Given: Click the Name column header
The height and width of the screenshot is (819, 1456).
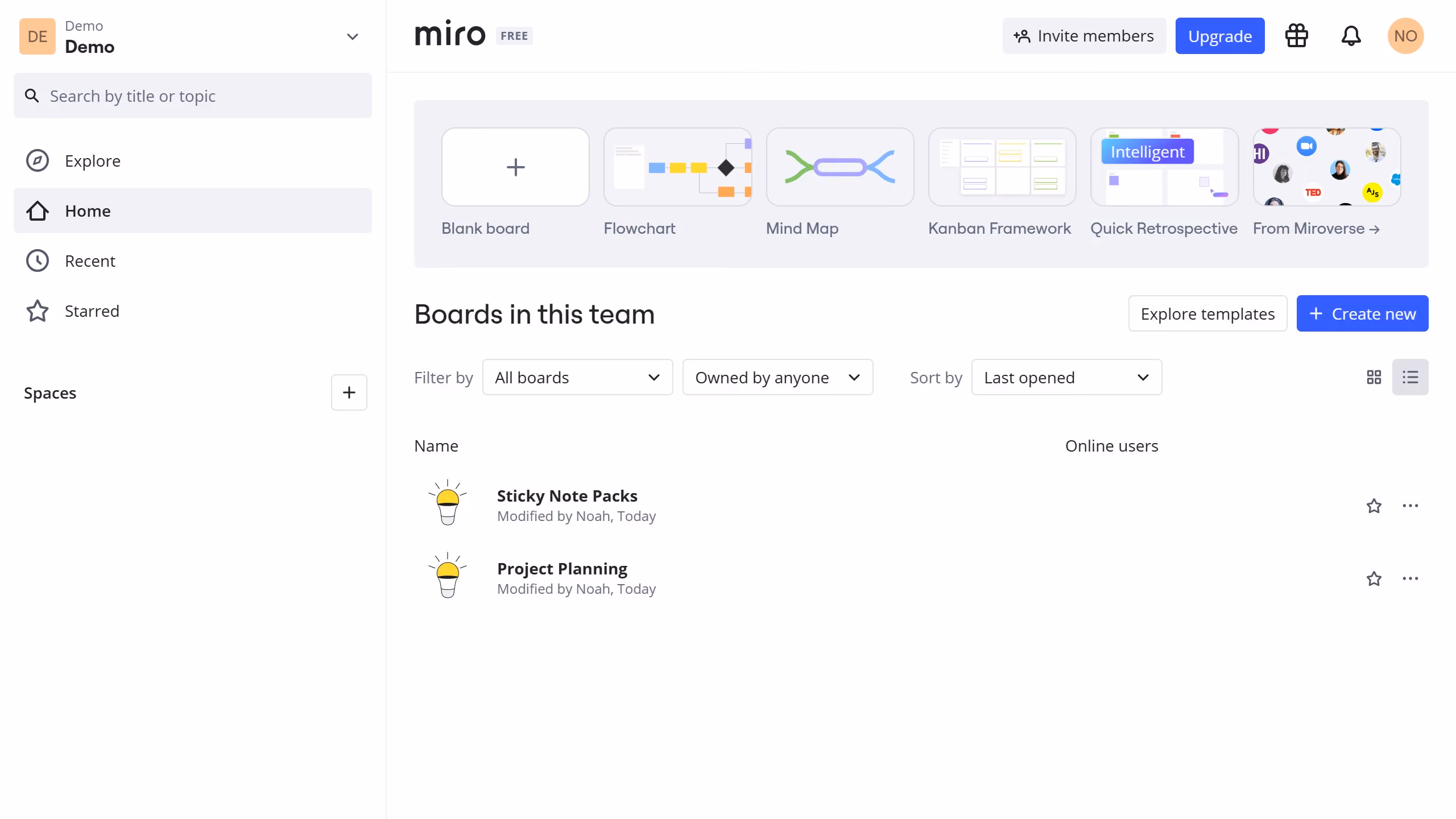Looking at the screenshot, I should (436, 446).
